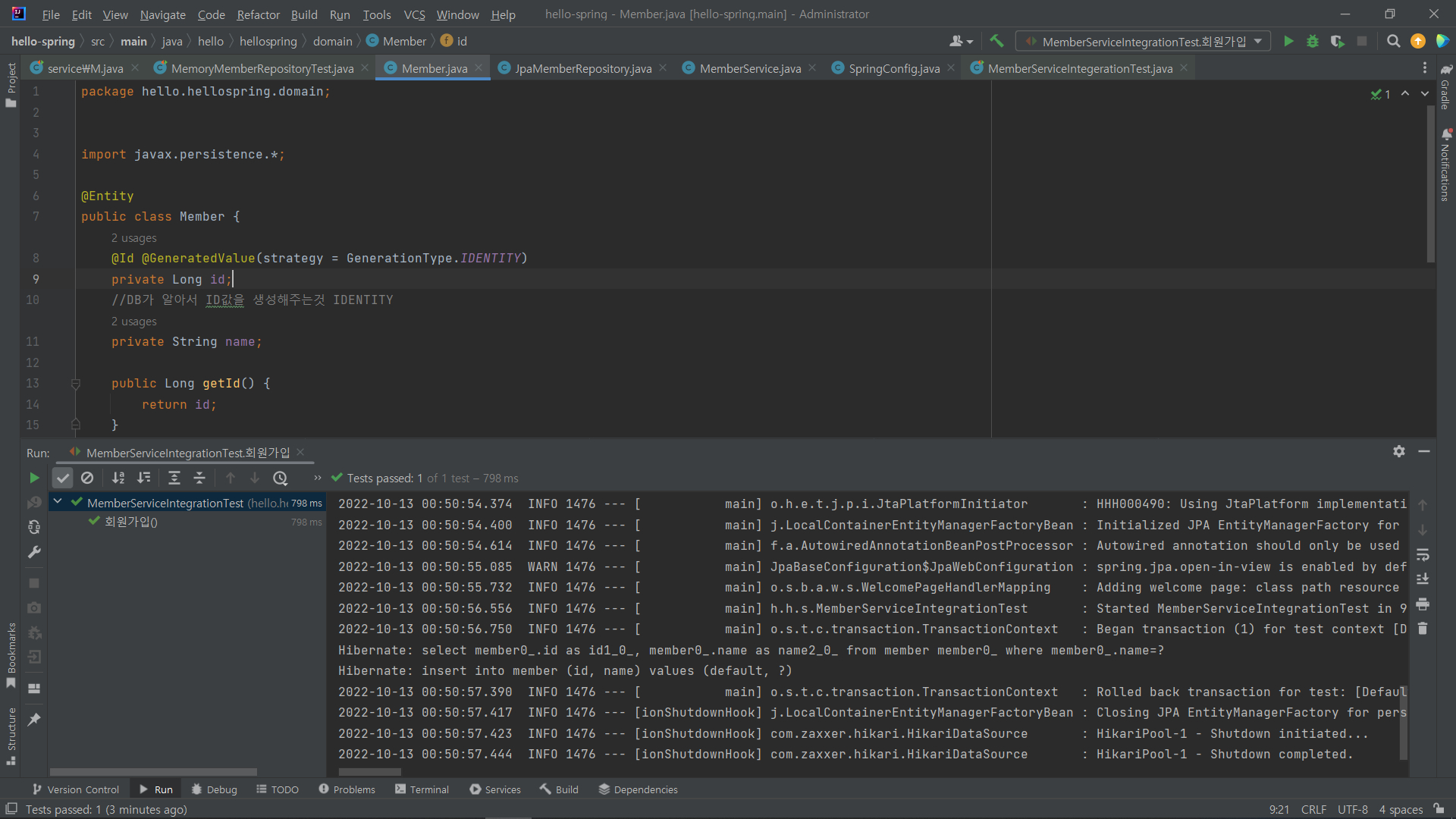The image size is (1456, 819).
Task: Open Structure tool window on left strip
Action: [x=11, y=736]
